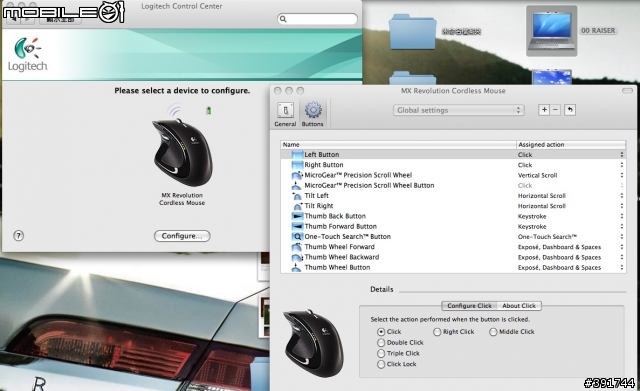Open Left Button assigned action popup
Screen dimensions: 640x391
[x=622, y=155]
